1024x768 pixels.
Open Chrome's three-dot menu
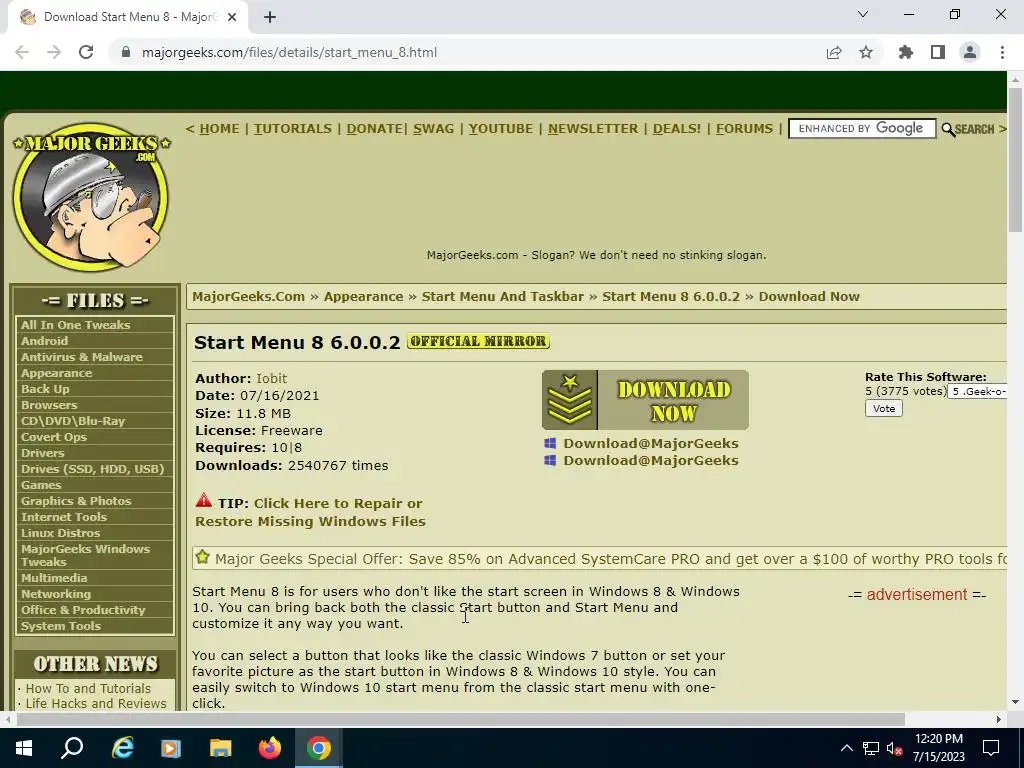click(x=1002, y=52)
